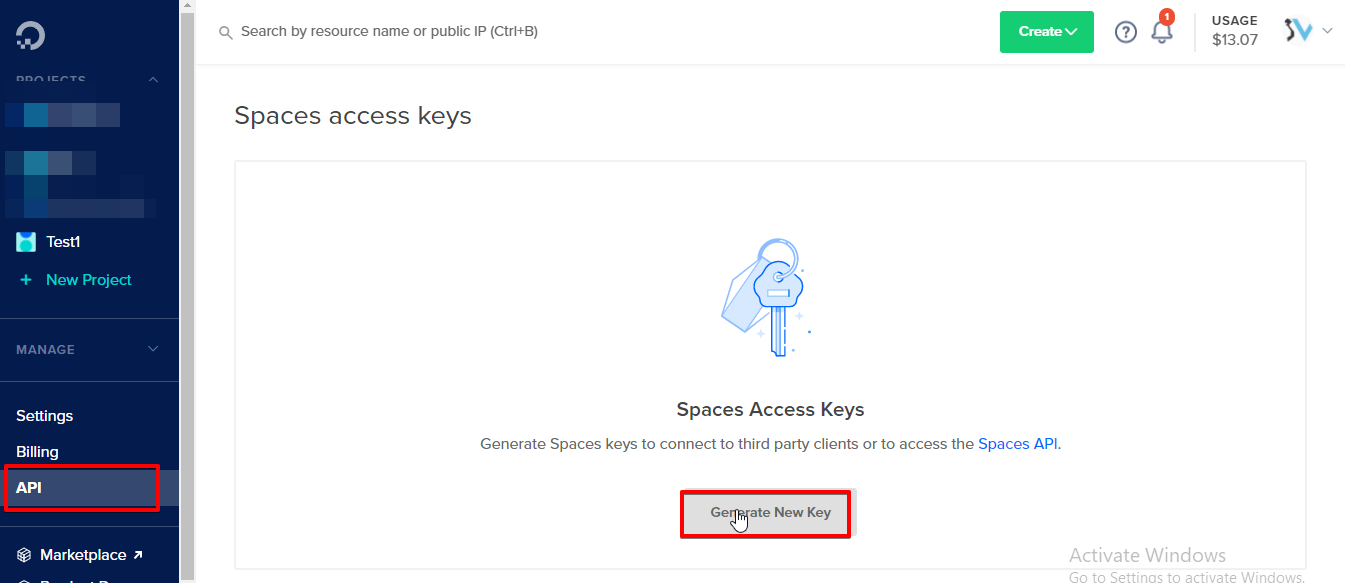Click the Marketplace cube icon
The image size is (1345, 583).
pos(24,555)
